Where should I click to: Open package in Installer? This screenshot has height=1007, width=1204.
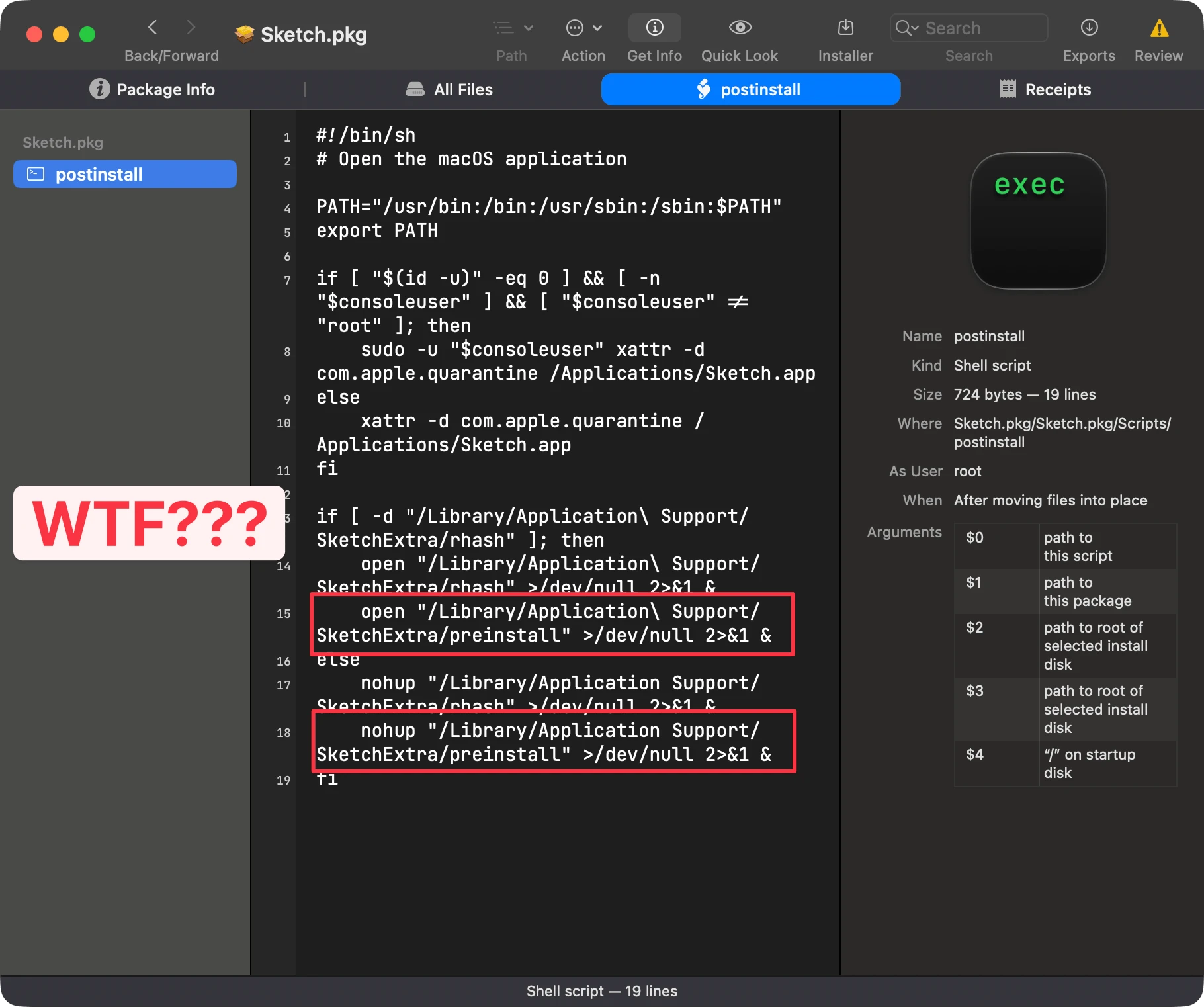click(x=845, y=27)
